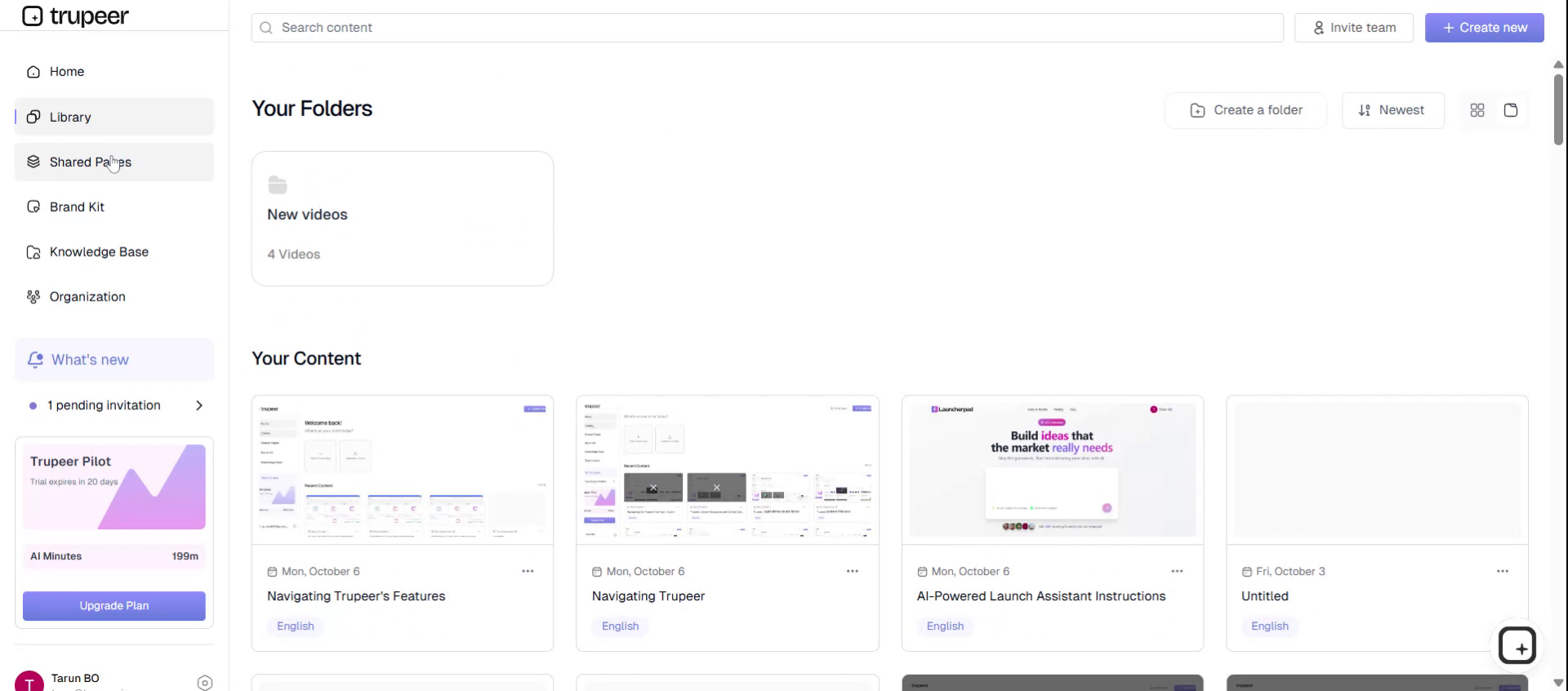Click English tag on Untitled card
This screenshot has width=1568, height=691.
(x=1270, y=626)
